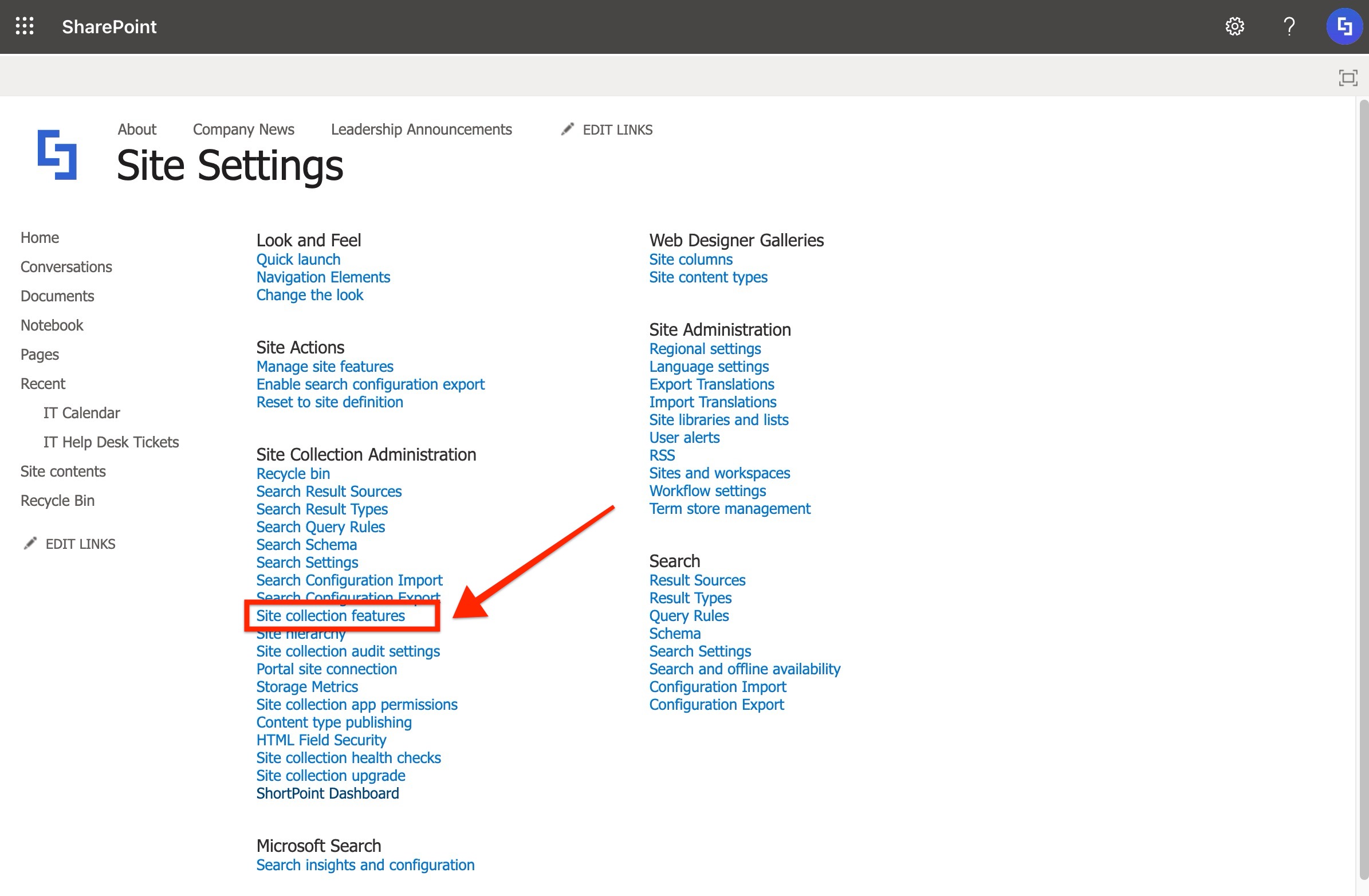Go to About in top navigation

pyautogui.click(x=137, y=129)
